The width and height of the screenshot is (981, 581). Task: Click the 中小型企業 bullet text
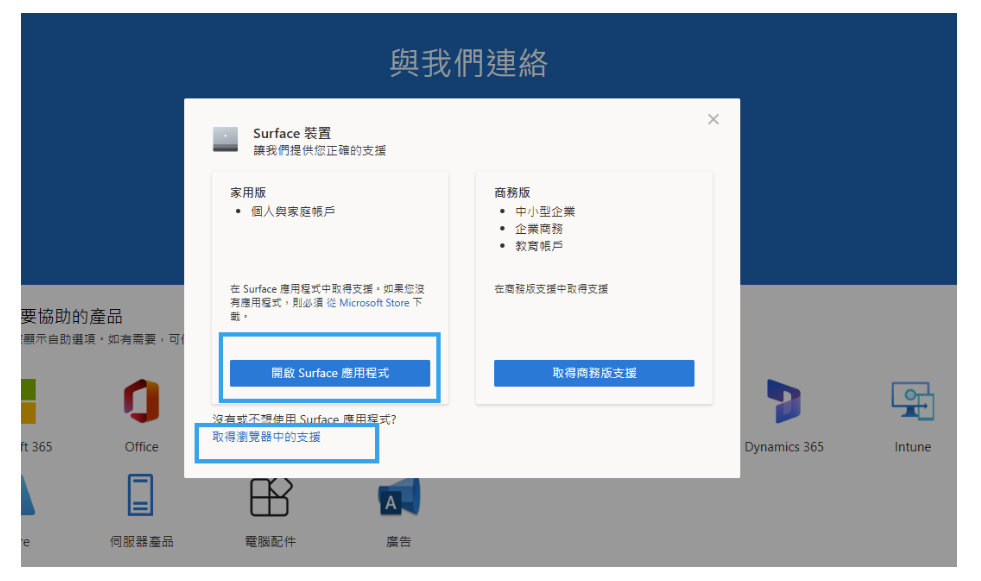(545, 211)
